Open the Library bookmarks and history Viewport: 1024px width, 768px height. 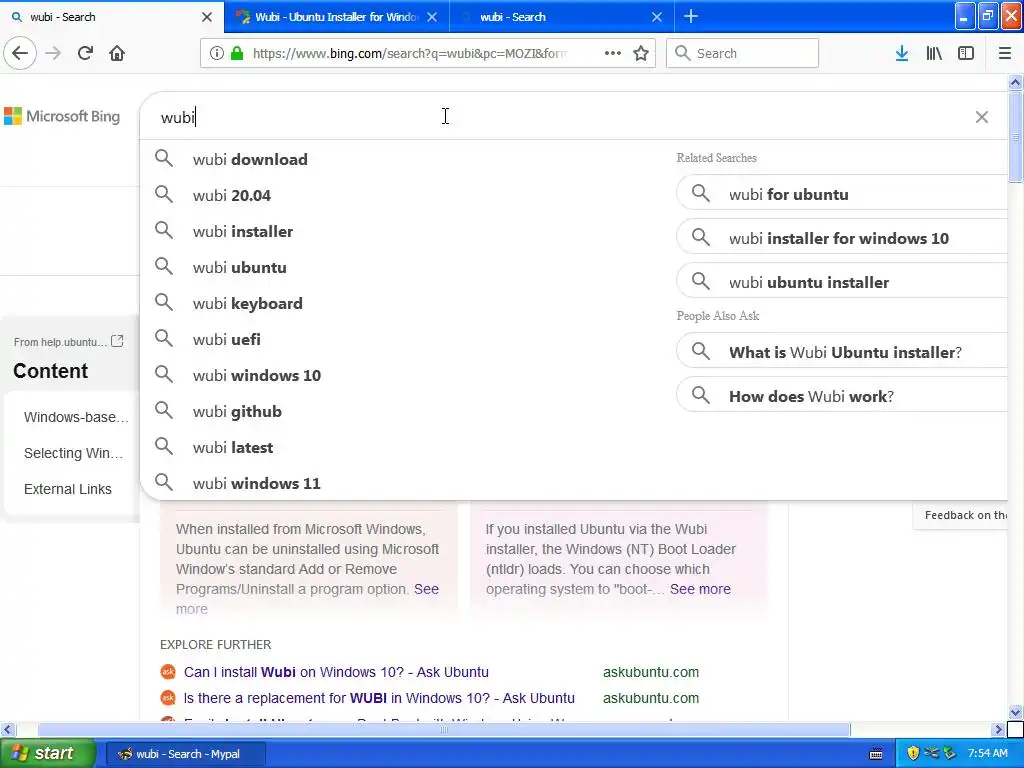[x=934, y=53]
